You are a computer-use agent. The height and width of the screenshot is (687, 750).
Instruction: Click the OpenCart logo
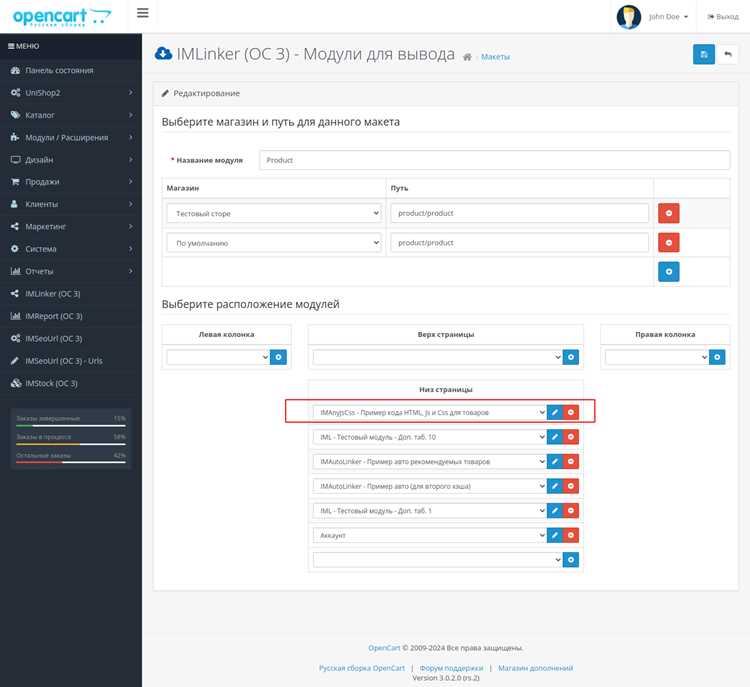click(x=62, y=17)
